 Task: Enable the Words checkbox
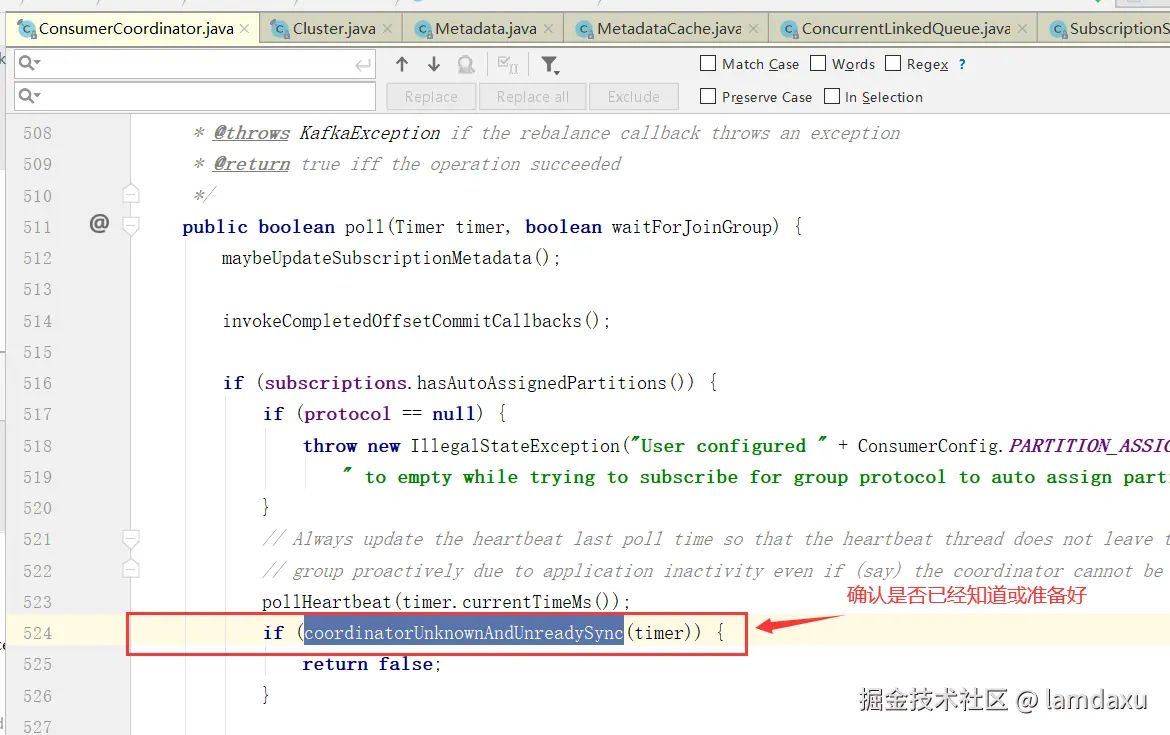click(x=818, y=63)
